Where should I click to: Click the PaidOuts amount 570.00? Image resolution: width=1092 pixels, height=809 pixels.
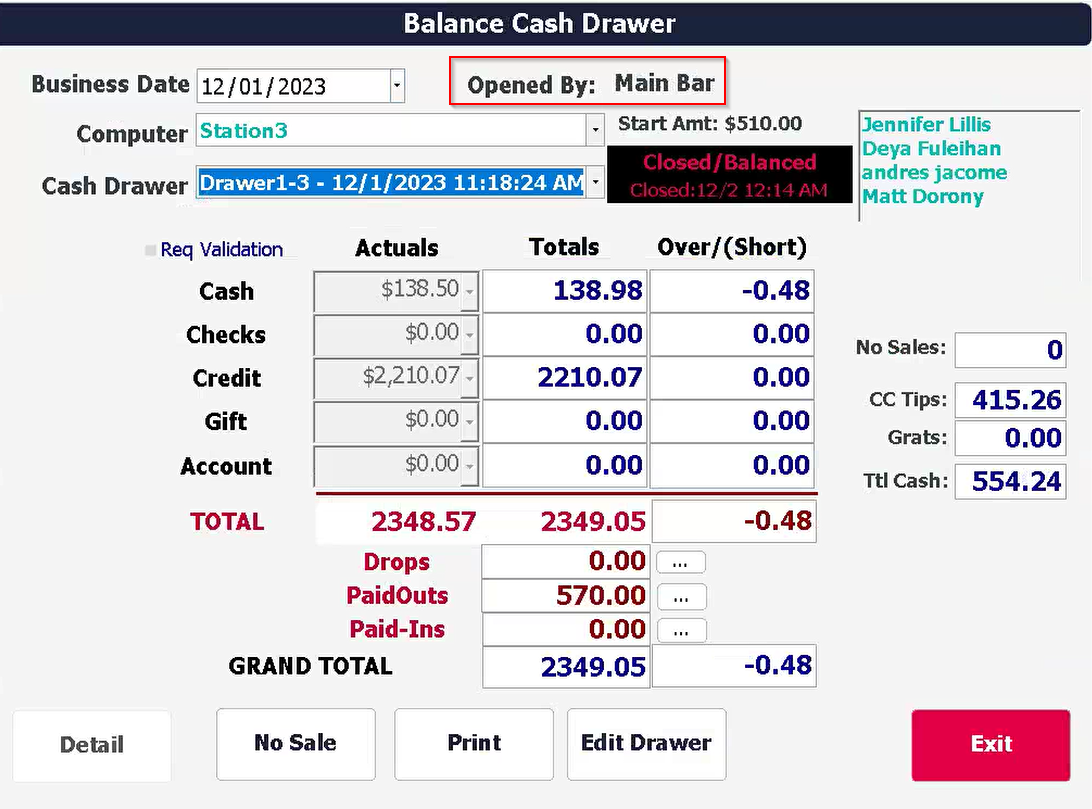566,596
